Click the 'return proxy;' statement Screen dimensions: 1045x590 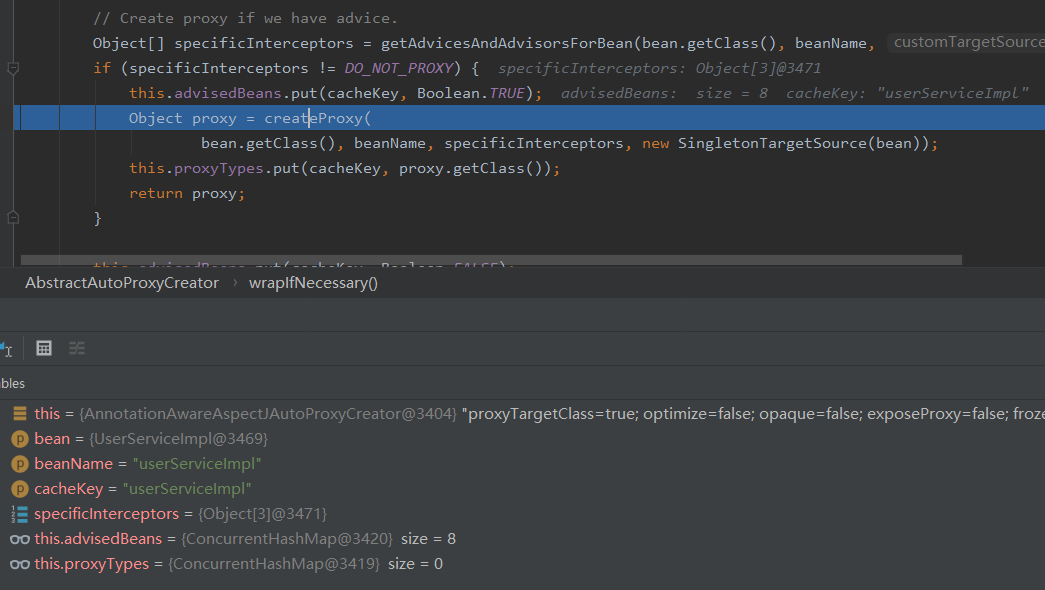187,193
